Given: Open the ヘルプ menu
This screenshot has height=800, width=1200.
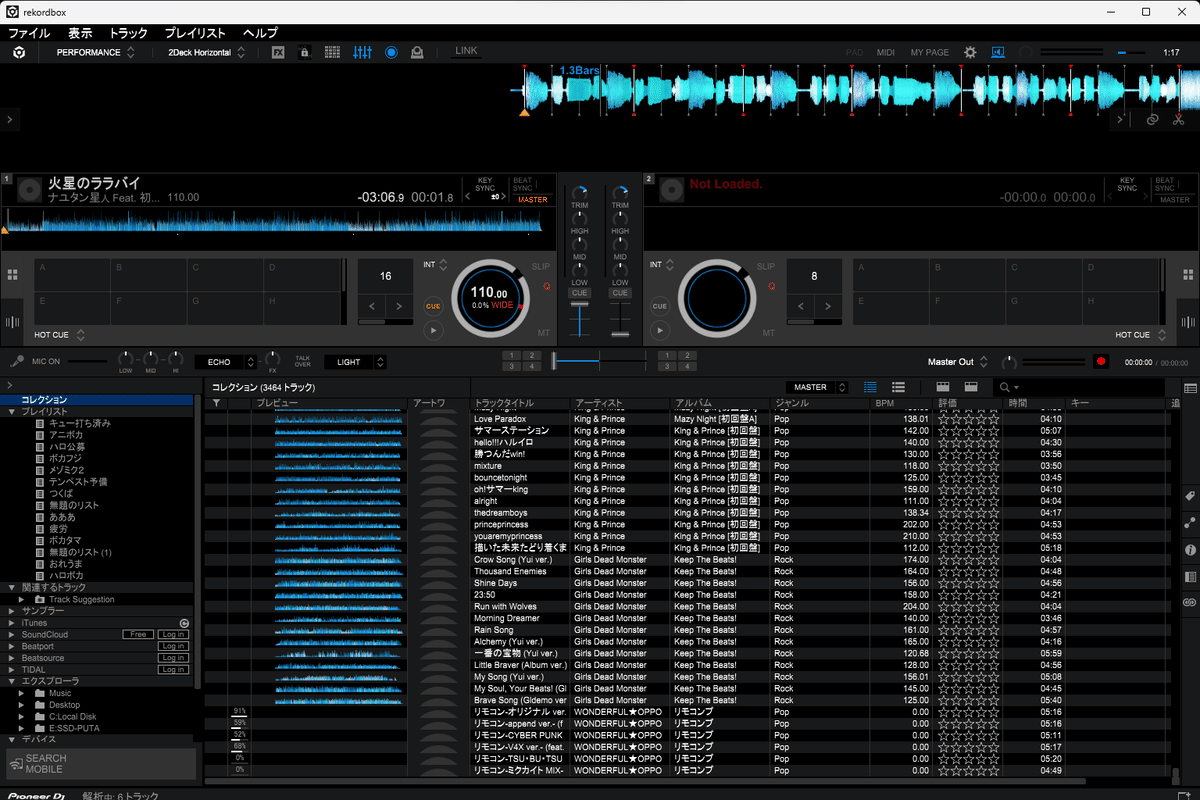Looking at the screenshot, I should click(260, 33).
